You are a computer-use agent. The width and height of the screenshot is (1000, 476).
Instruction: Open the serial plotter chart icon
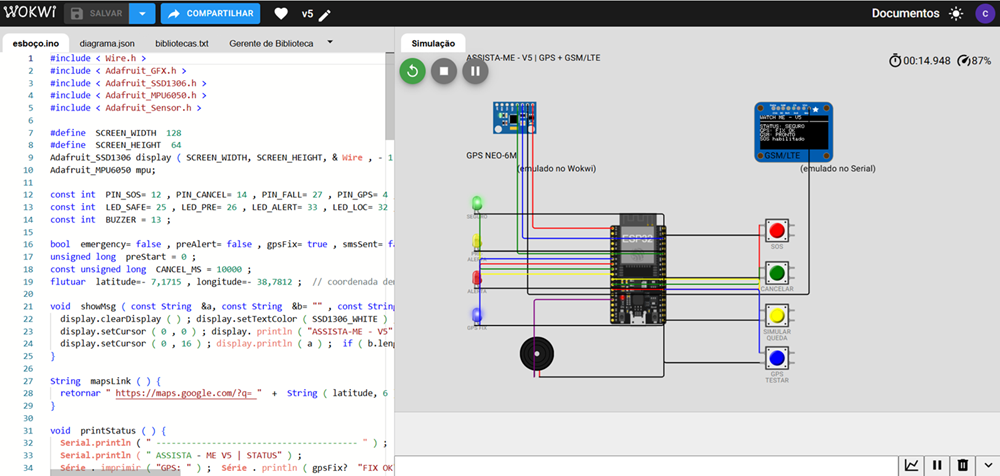point(912,465)
